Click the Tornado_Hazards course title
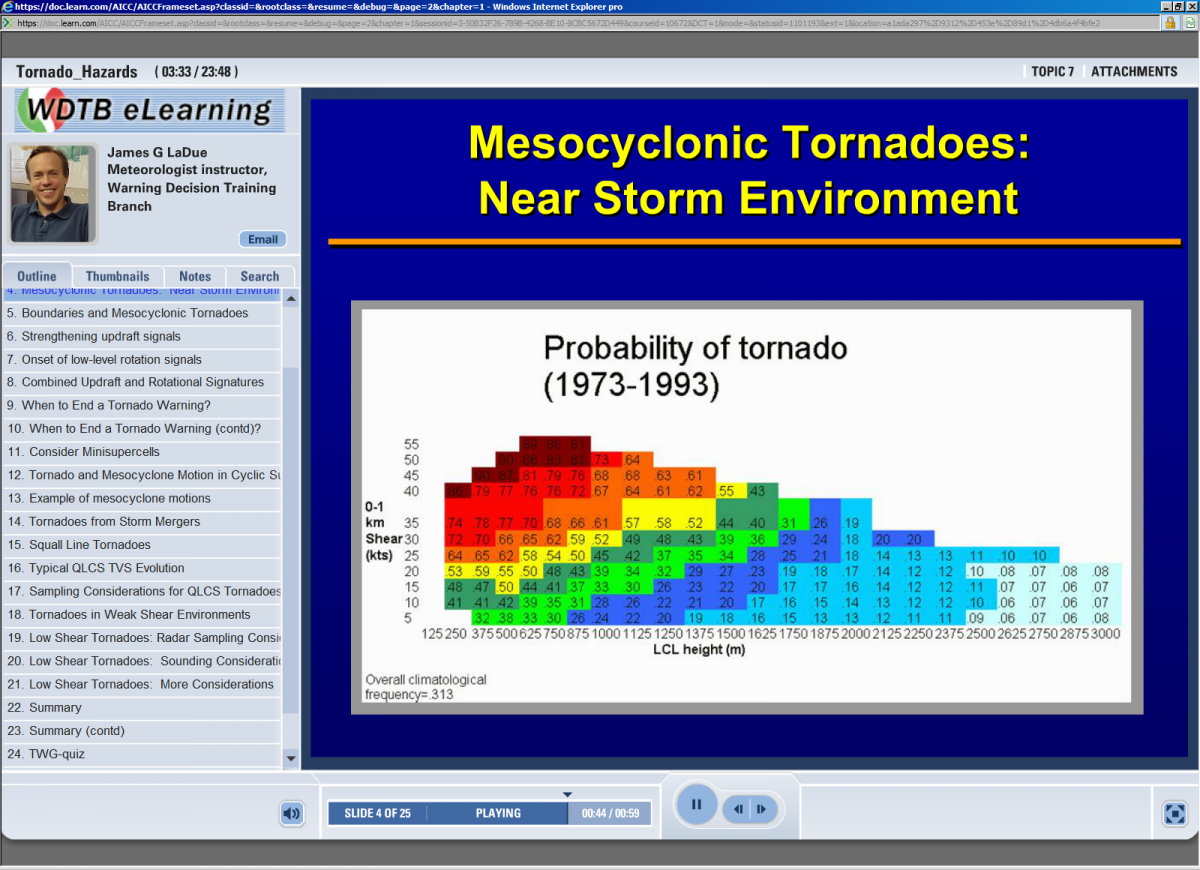The width and height of the screenshot is (1200, 870). click(x=77, y=72)
